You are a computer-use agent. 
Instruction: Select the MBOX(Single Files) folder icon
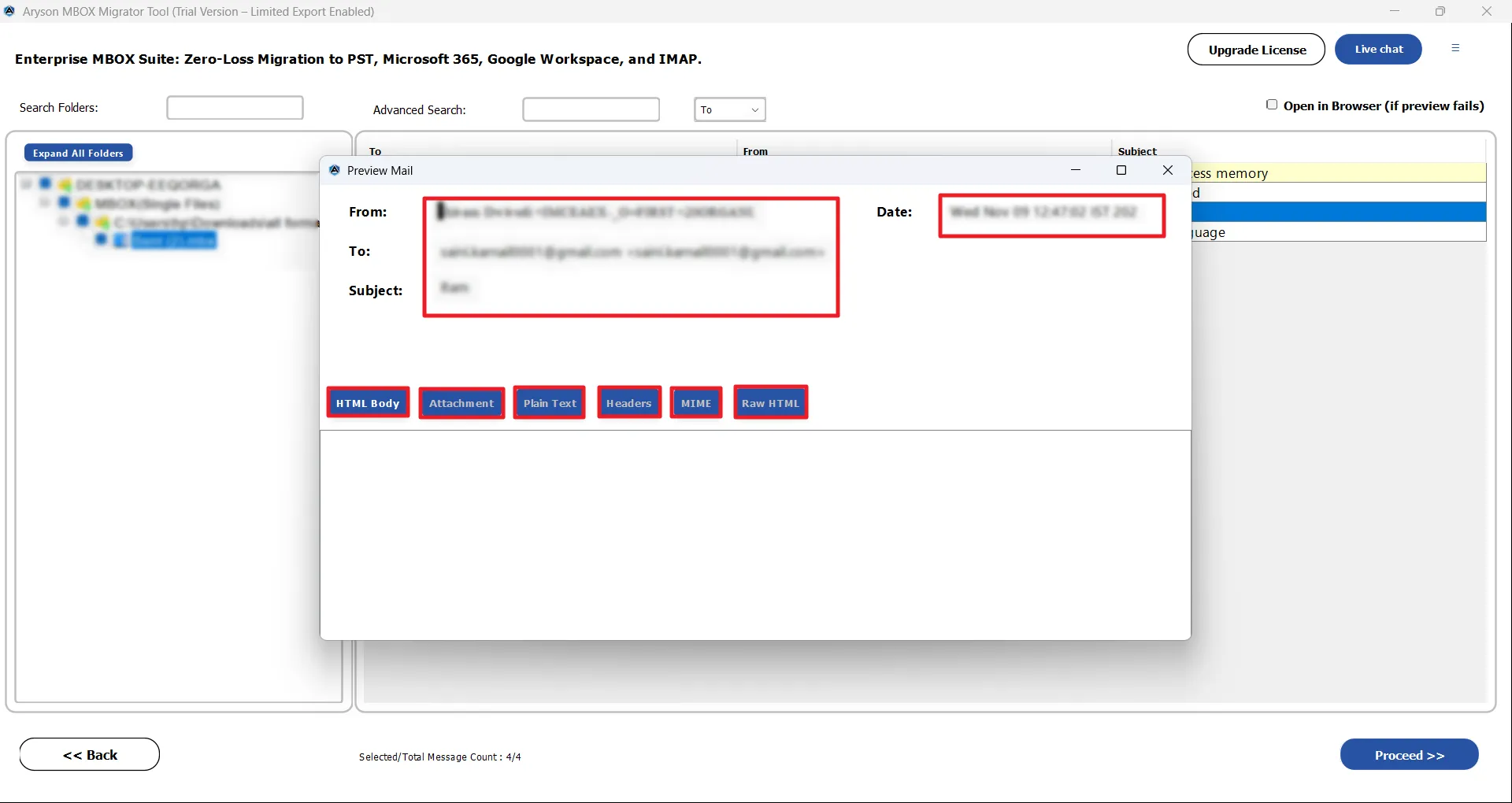[83, 203]
